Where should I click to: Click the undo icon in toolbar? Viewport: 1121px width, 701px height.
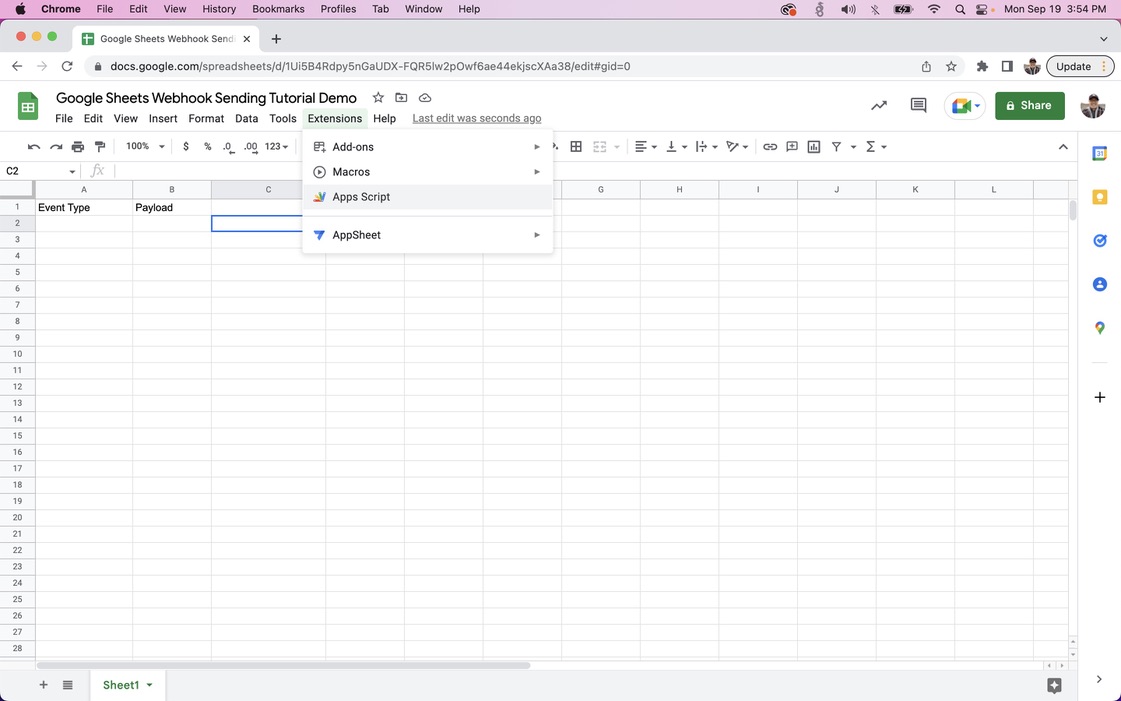tap(34, 146)
